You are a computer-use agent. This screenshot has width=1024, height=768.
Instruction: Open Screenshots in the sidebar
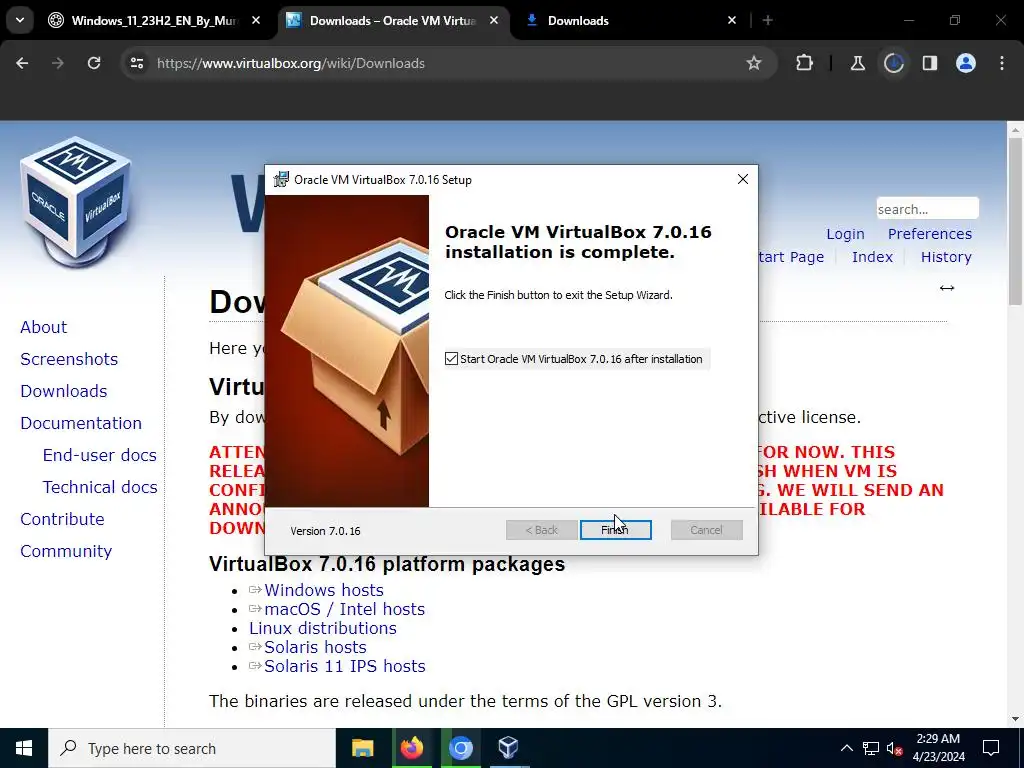coord(69,359)
